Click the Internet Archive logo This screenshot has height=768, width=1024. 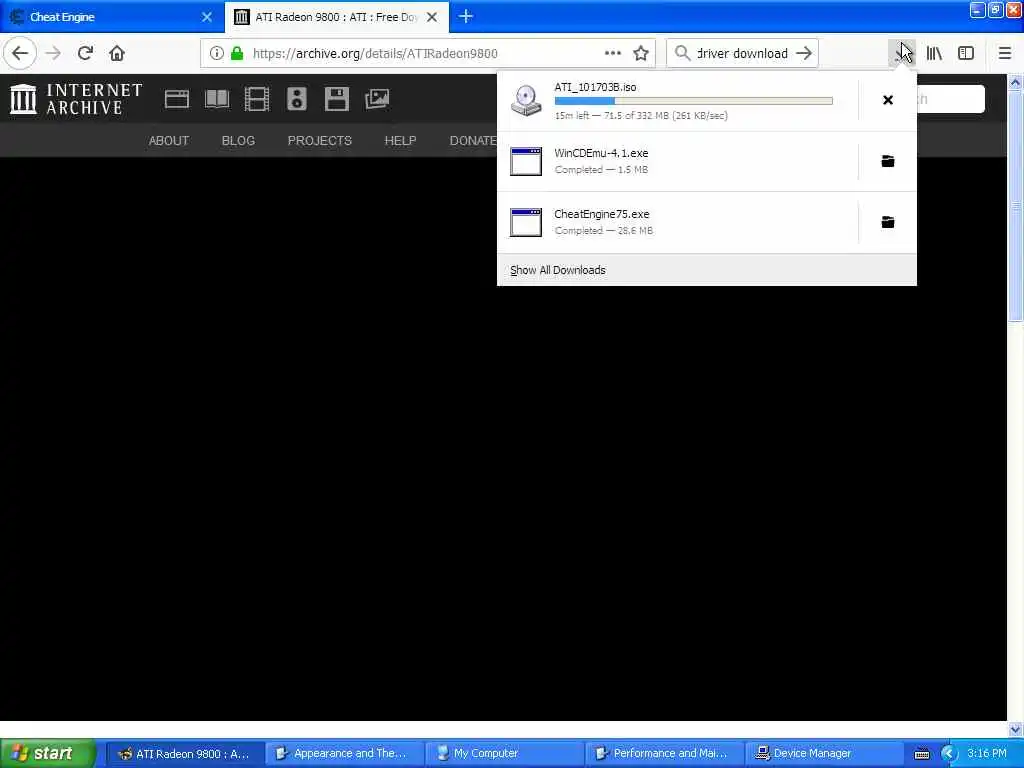[x=76, y=99]
